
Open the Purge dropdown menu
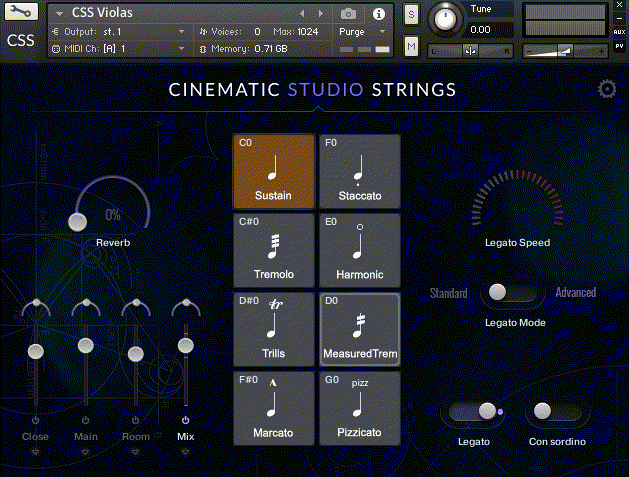(362, 32)
